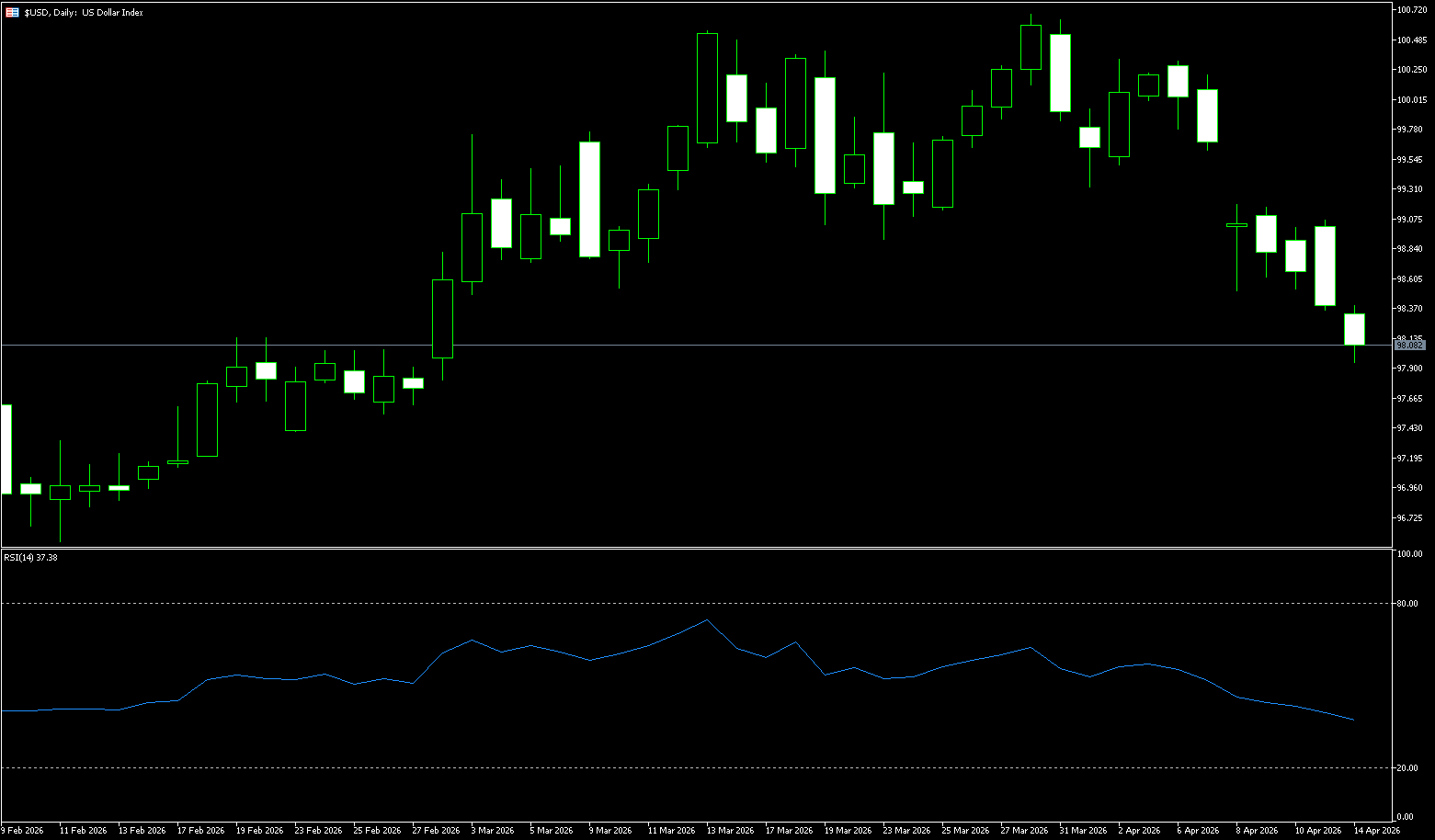Click the '9 Feb 2026' date label
This screenshot has width=1435, height=840.
22,831
